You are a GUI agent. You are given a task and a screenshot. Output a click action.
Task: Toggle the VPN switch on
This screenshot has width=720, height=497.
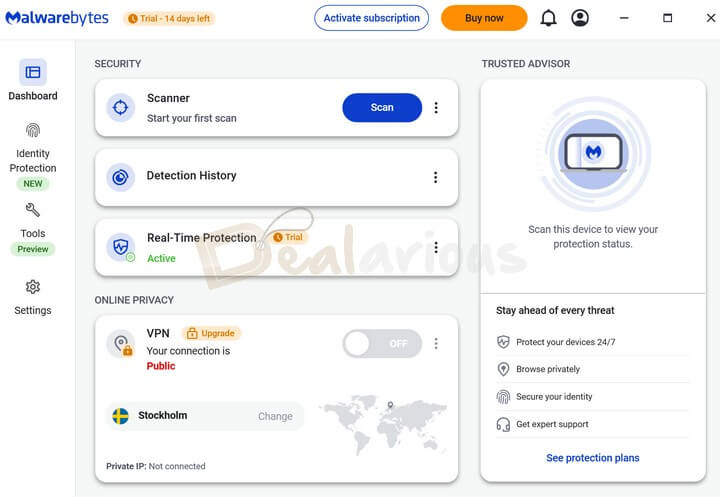tap(382, 344)
